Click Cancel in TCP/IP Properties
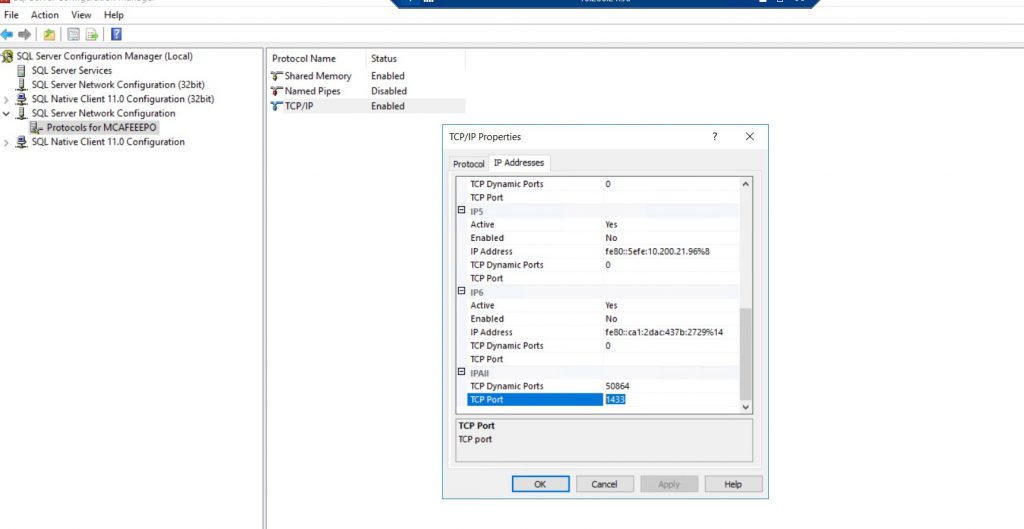The height and width of the screenshot is (529, 1024). (604, 484)
